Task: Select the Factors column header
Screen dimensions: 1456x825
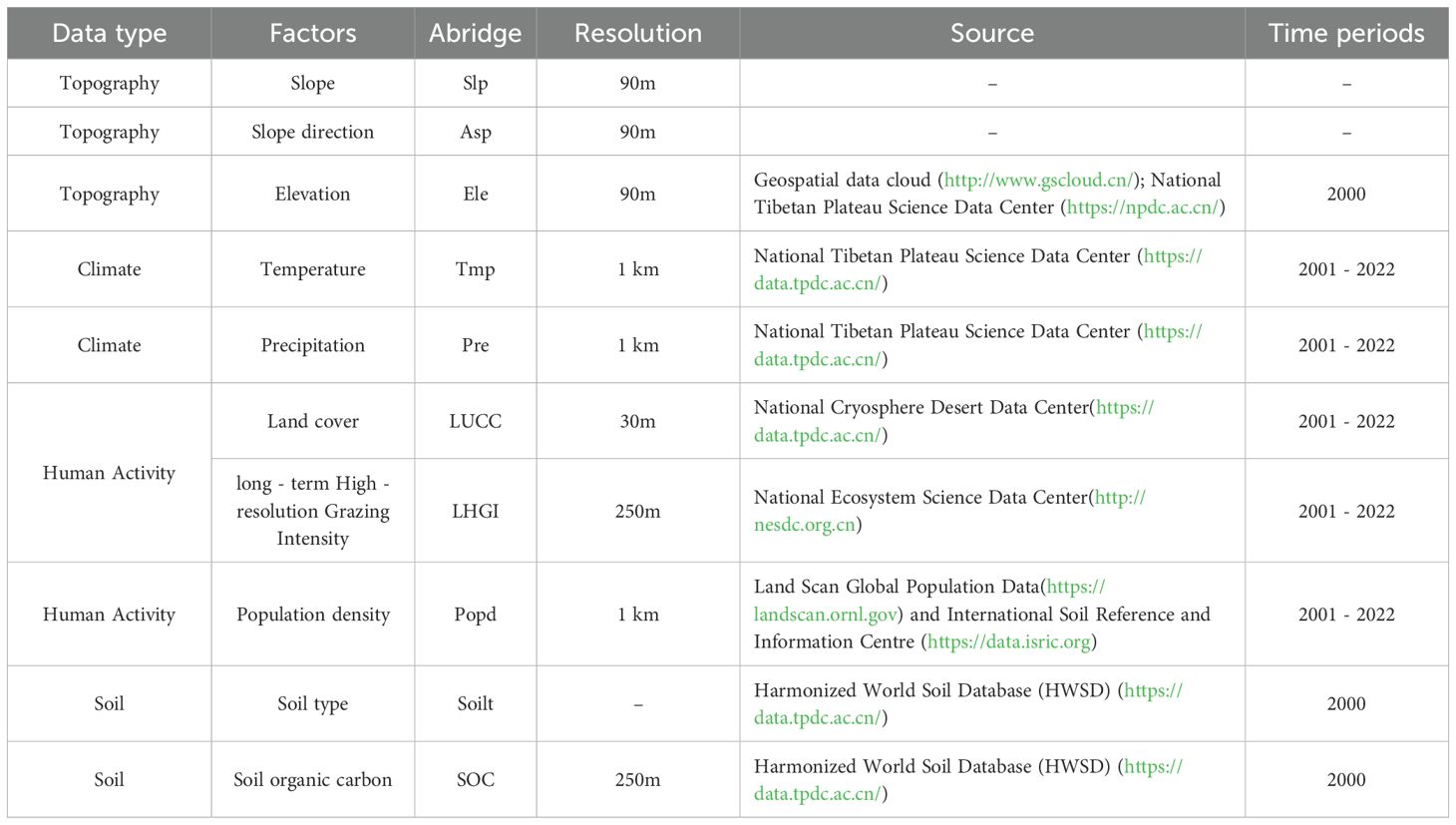Action: (x=312, y=33)
